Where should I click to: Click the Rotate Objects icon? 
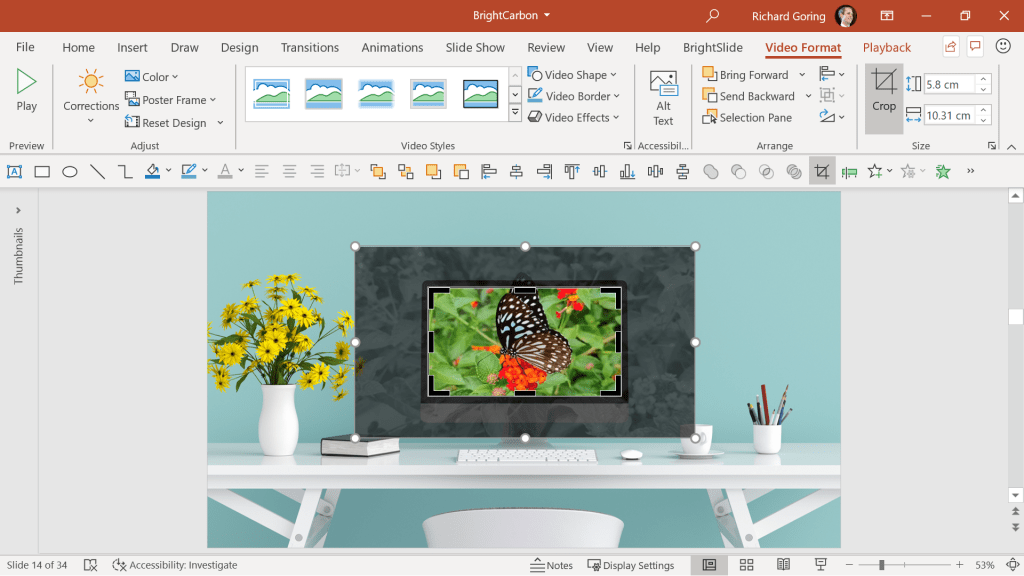click(x=825, y=117)
